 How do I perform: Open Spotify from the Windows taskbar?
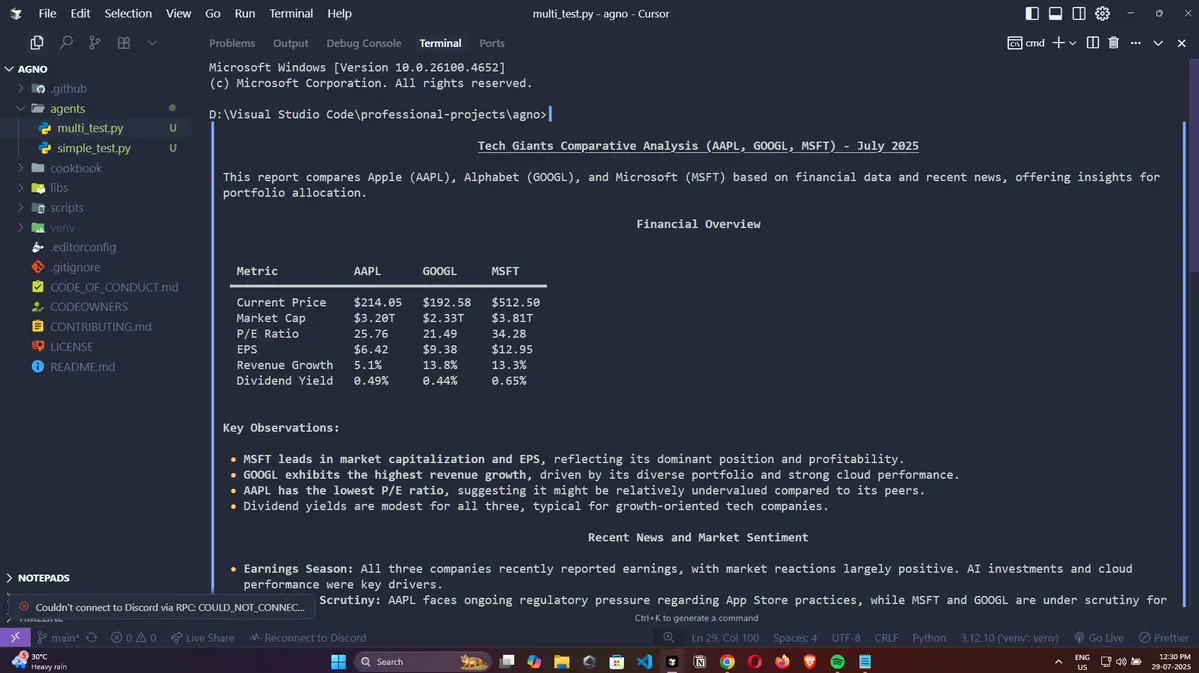click(x=837, y=662)
